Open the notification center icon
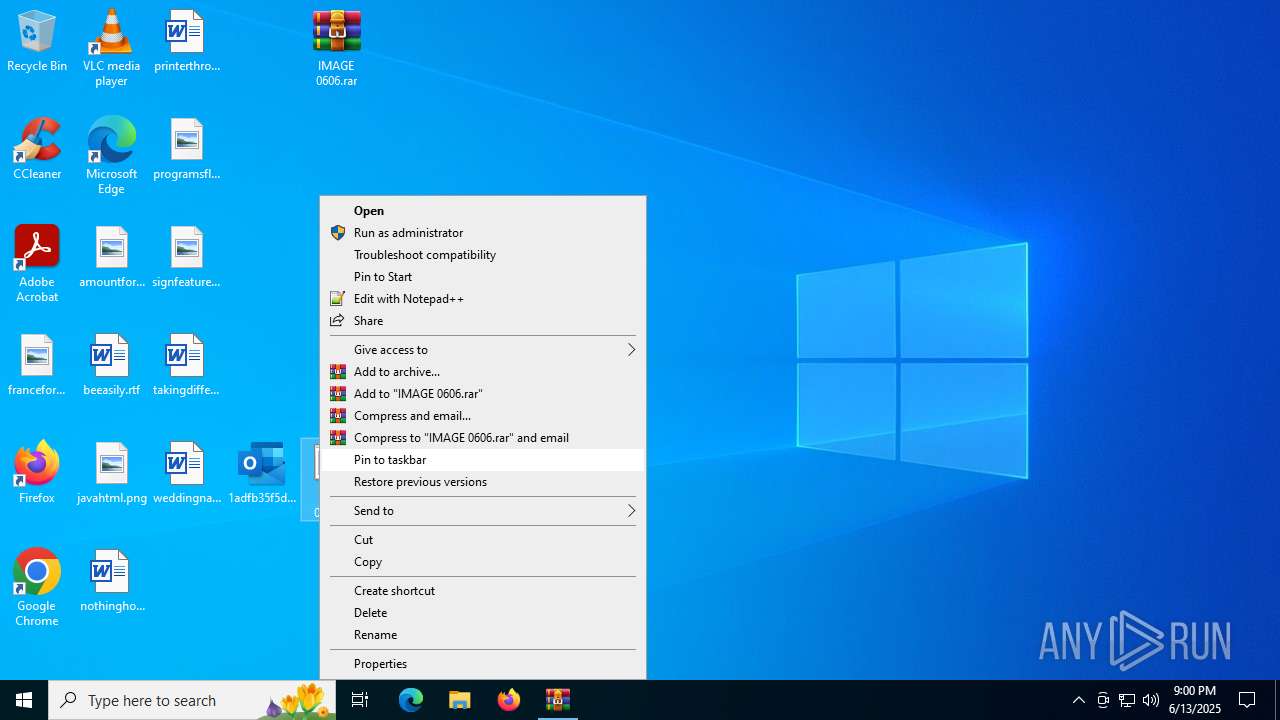Viewport: 1280px width, 720px height. coord(1247,700)
